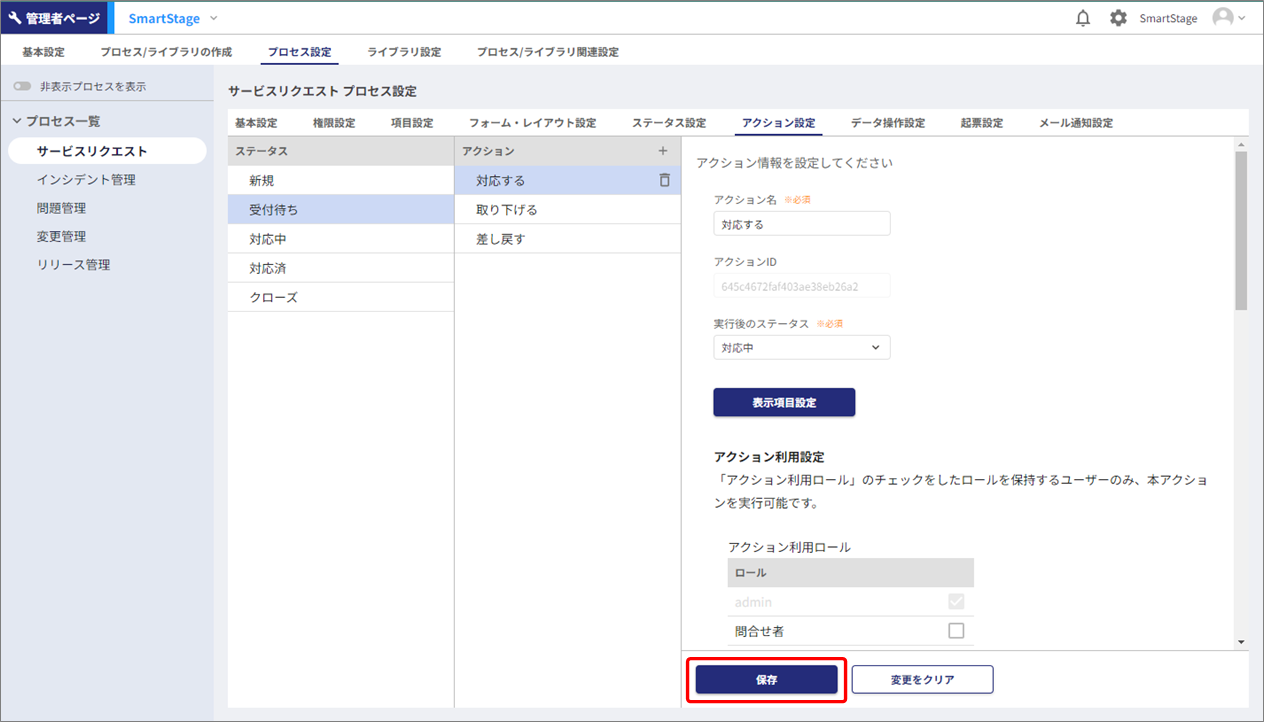
Task: Select インシデント管理 in process list
Action: tap(86, 180)
